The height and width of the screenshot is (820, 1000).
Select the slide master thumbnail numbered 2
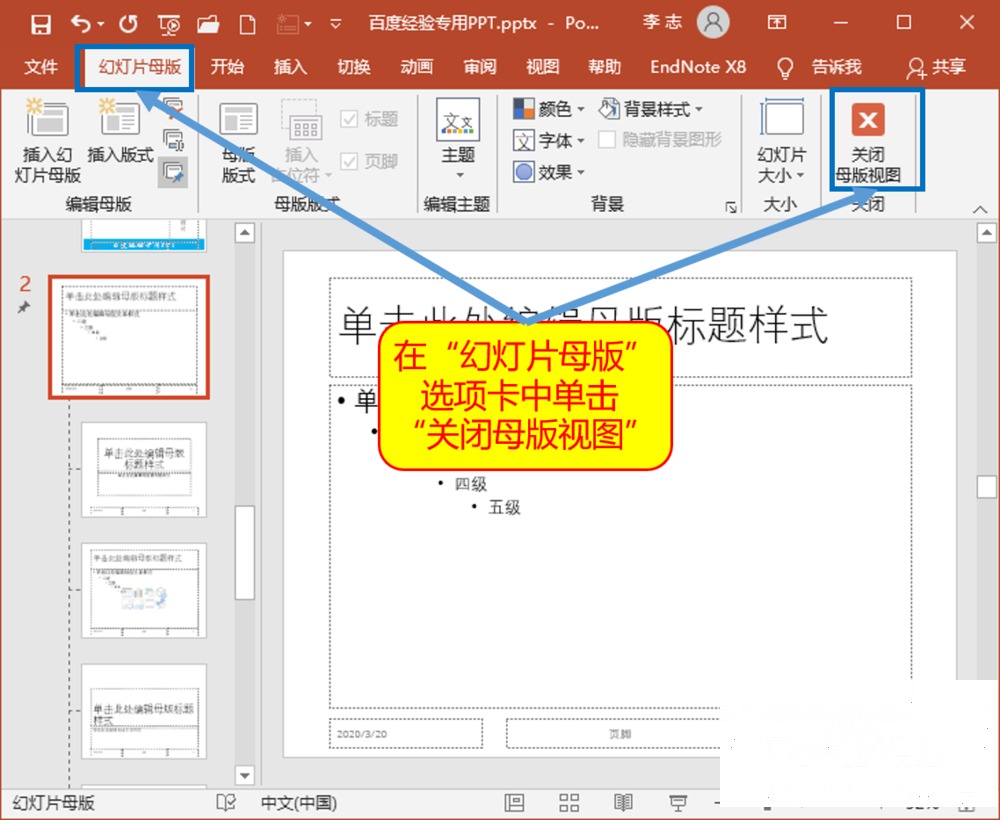pyautogui.click(x=129, y=337)
